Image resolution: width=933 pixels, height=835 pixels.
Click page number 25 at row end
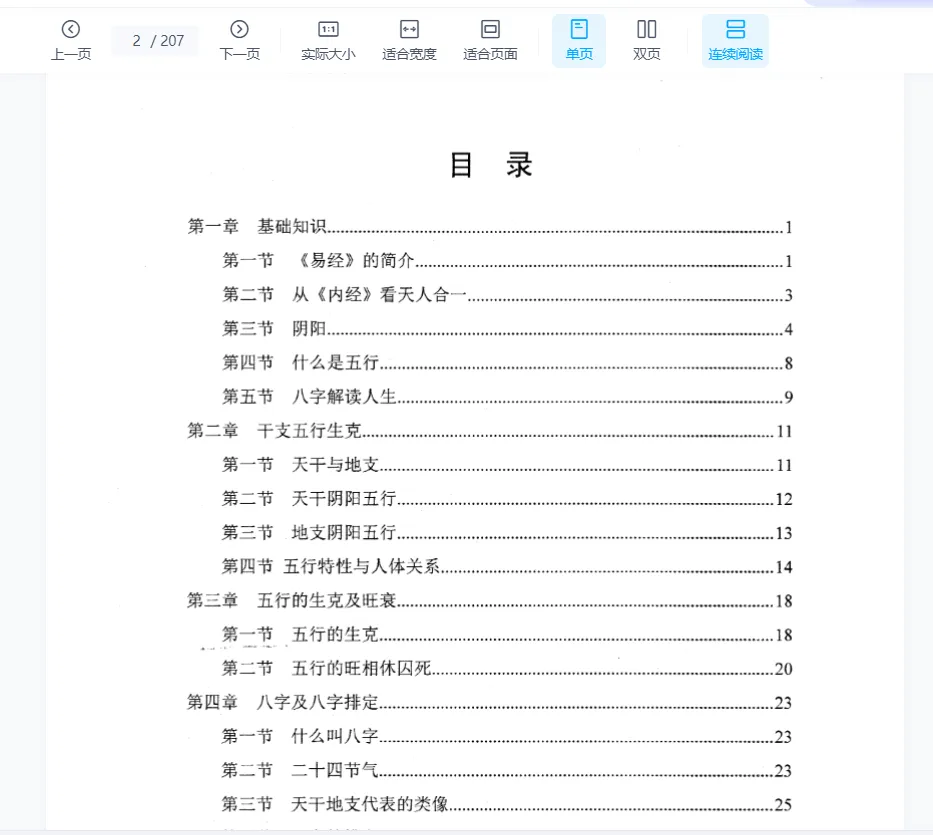pyautogui.click(x=783, y=805)
